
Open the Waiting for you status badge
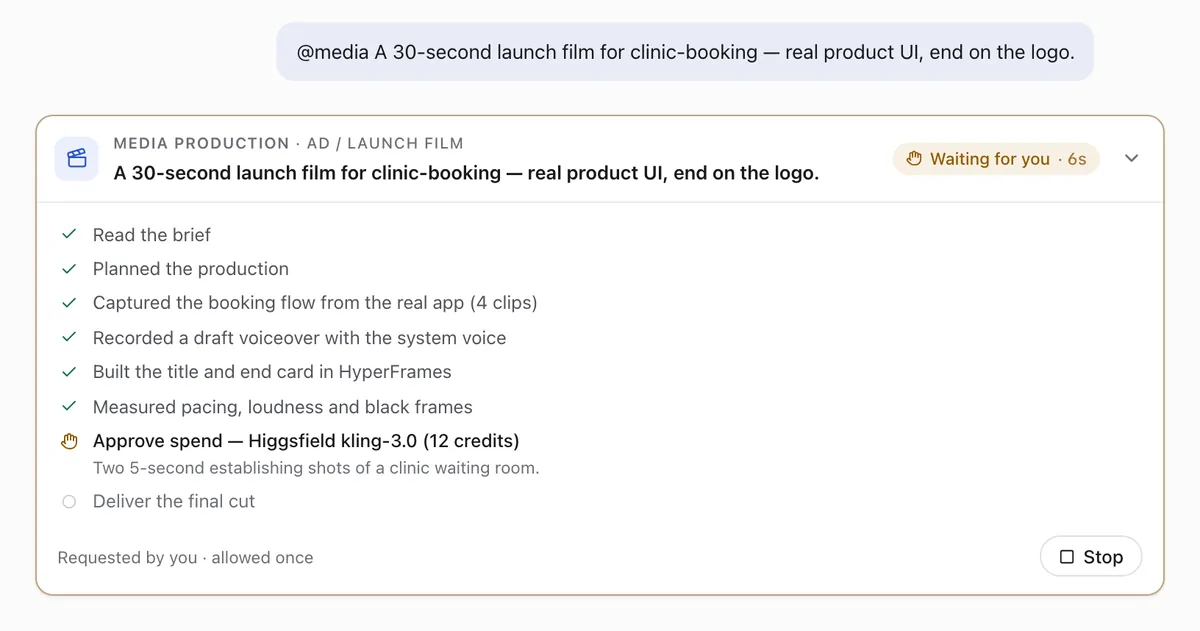click(996, 159)
